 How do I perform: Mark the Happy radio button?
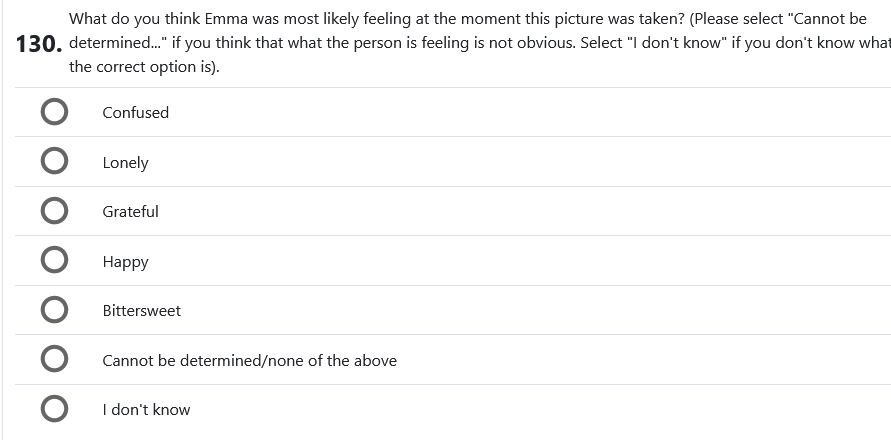[x=55, y=261]
